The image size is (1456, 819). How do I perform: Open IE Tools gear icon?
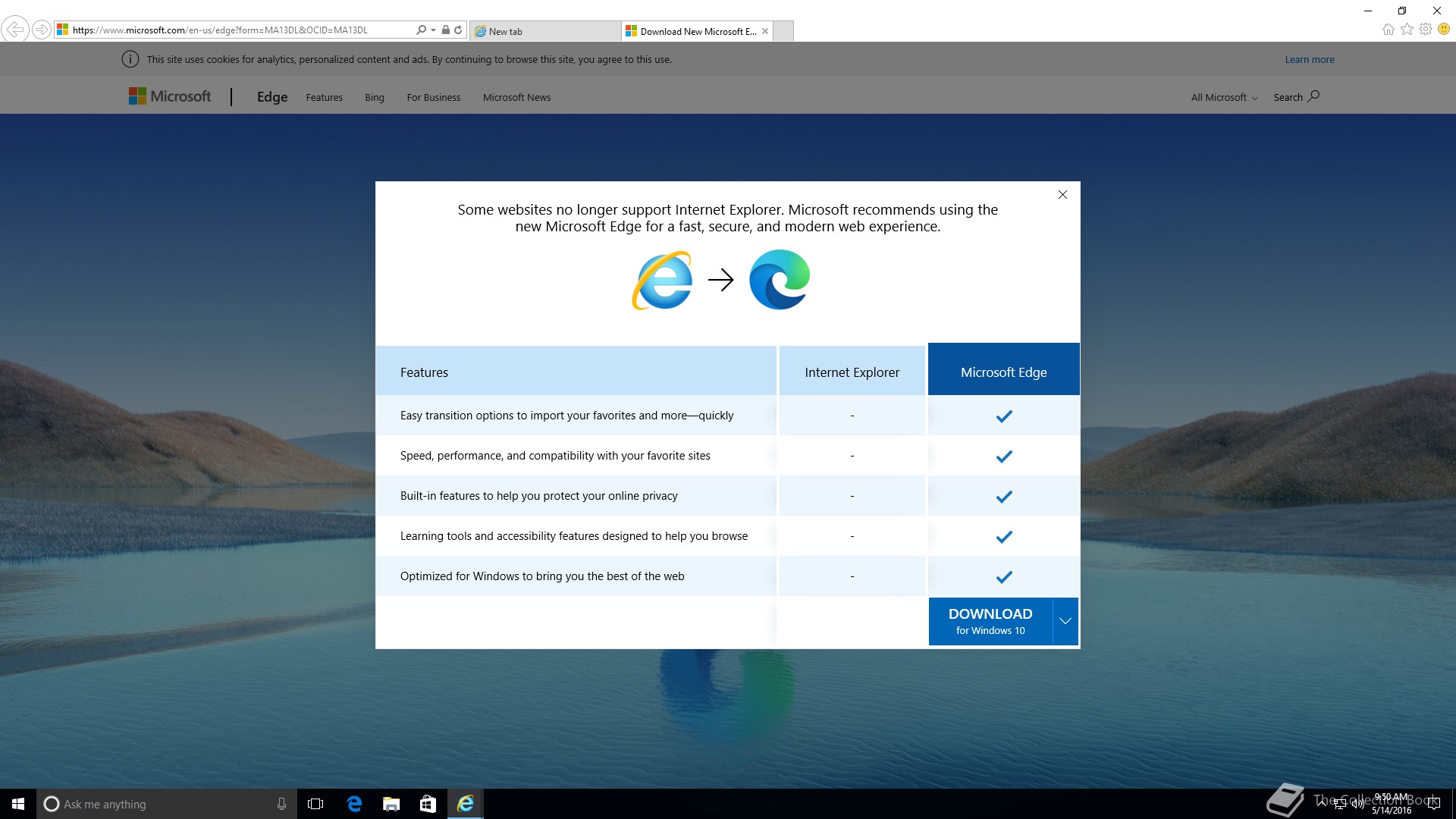pos(1426,29)
